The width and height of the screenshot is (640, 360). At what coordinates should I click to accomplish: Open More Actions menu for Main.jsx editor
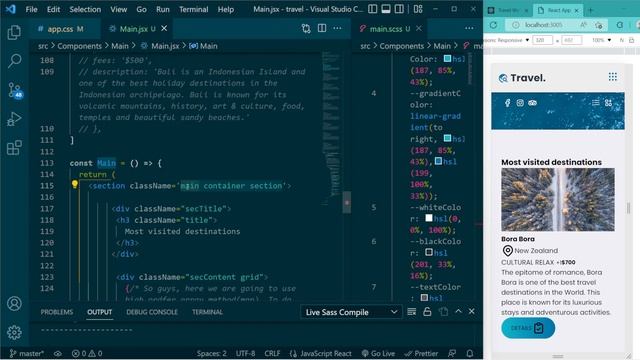click(337, 28)
